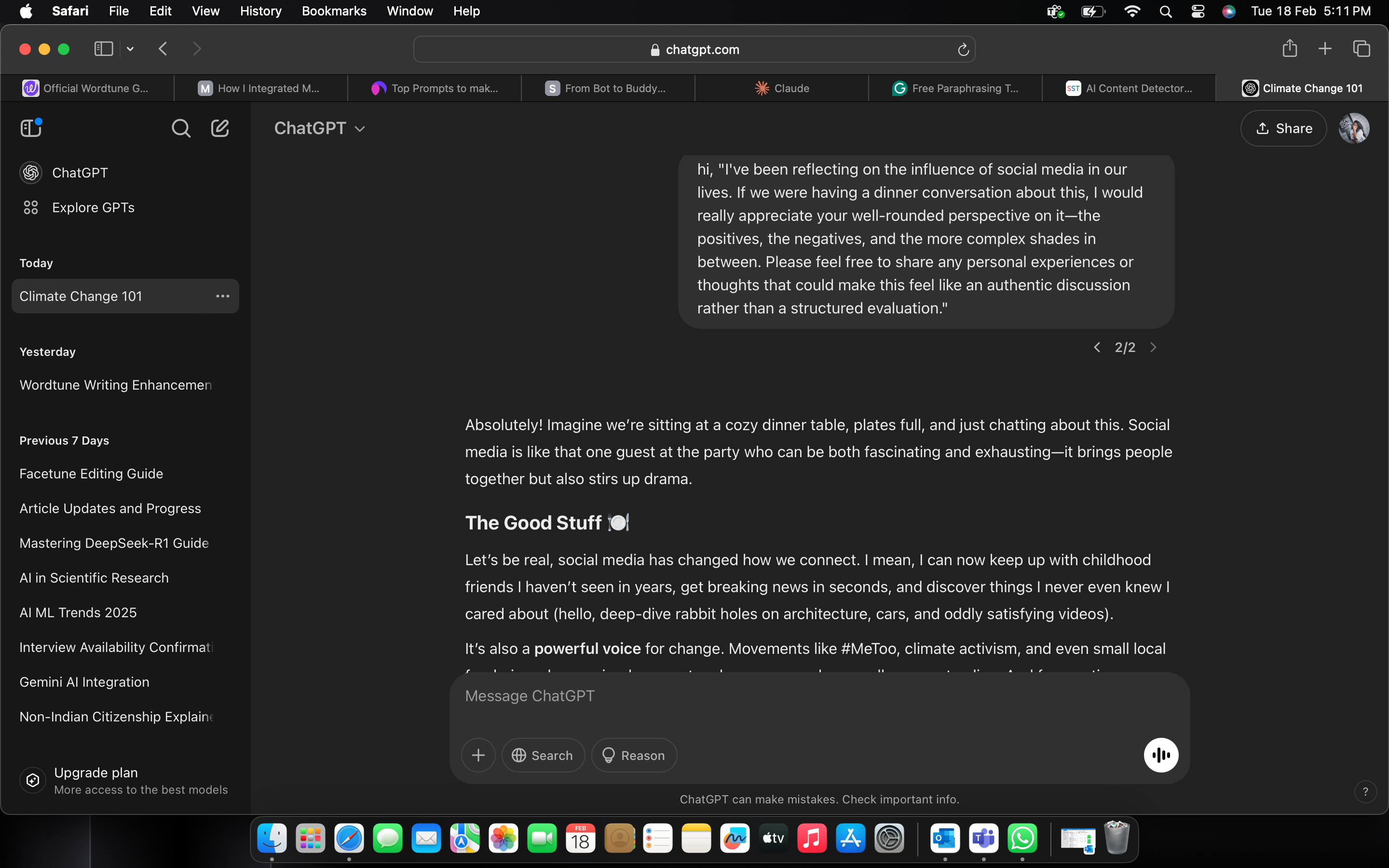Open the History menu
The width and height of the screenshot is (1389, 868).
(260, 12)
